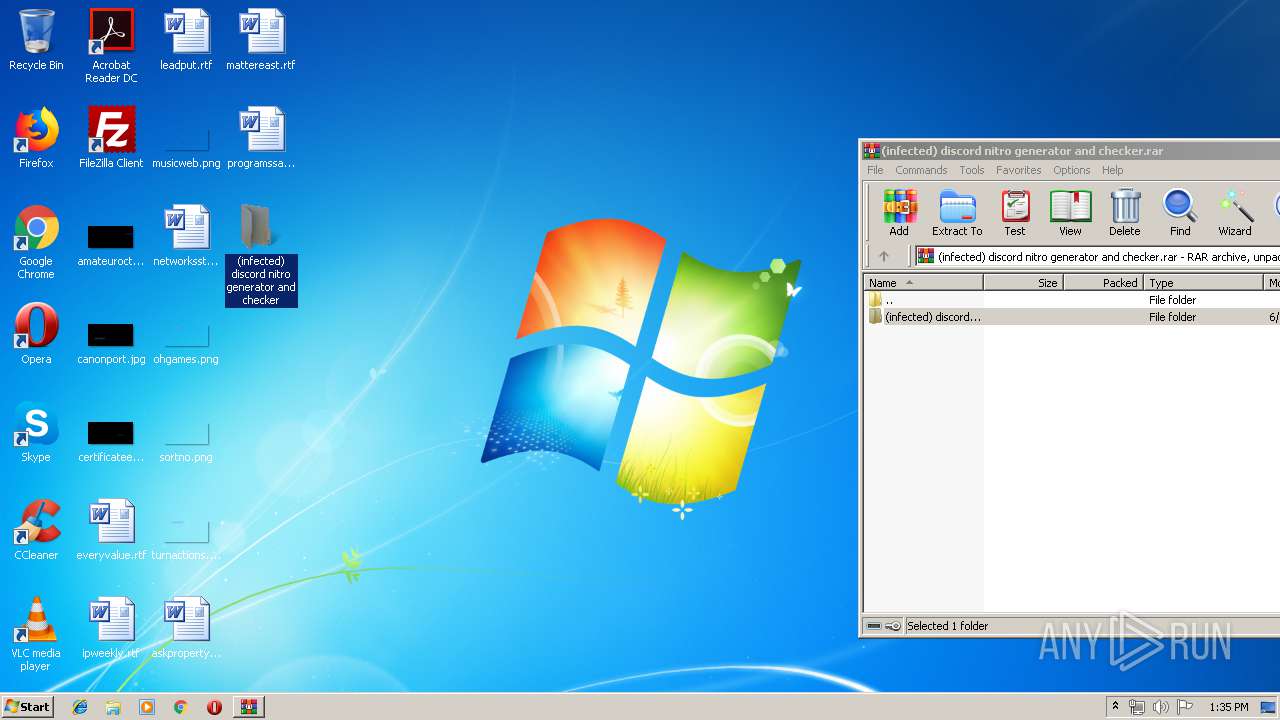
Task: Select the Opera desktop shortcut
Action: [x=36, y=334]
